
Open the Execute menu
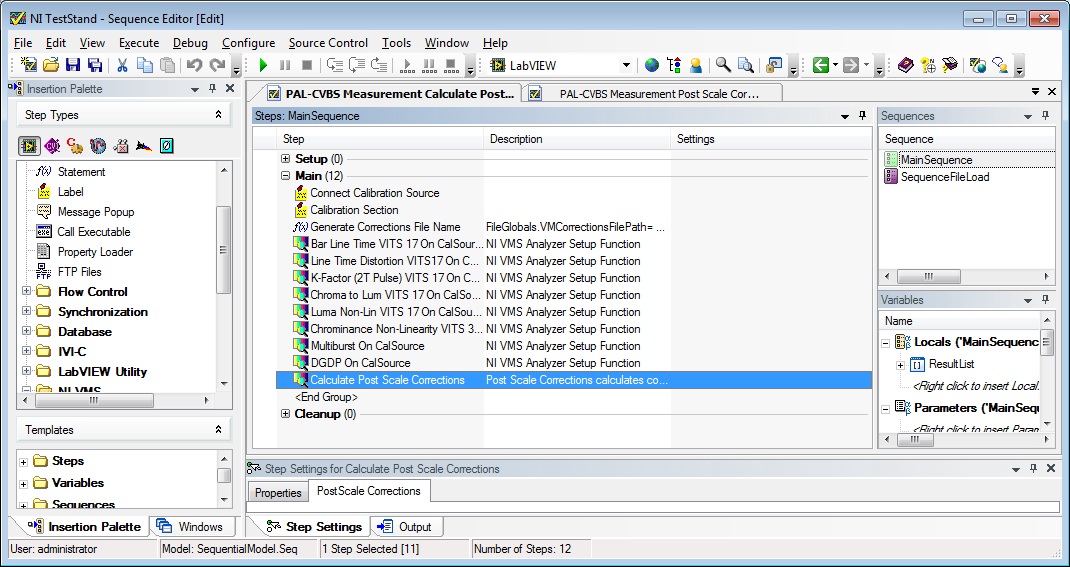point(139,43)
